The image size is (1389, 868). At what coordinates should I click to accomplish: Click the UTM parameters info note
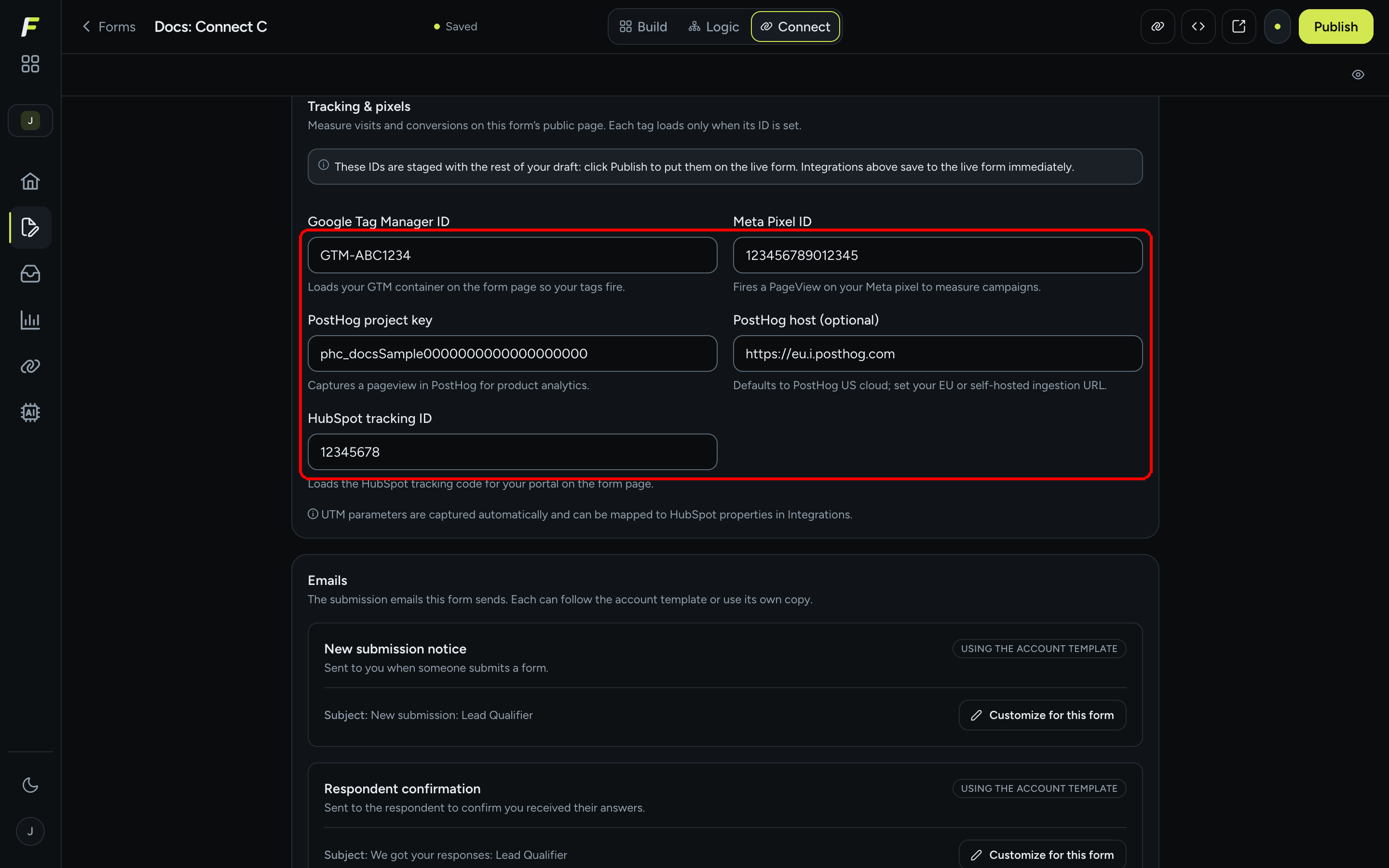point(580,515)
